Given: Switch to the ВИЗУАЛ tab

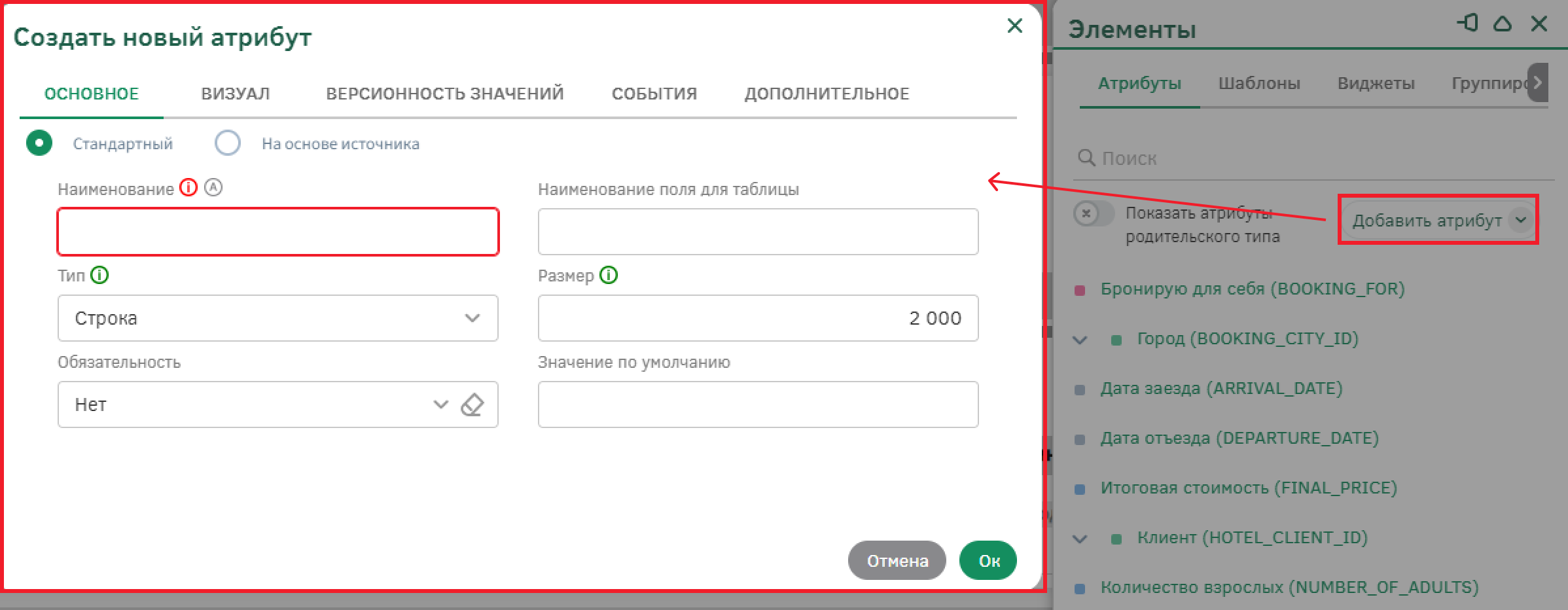Looking at the screenshot, I should tap(236, 94).
